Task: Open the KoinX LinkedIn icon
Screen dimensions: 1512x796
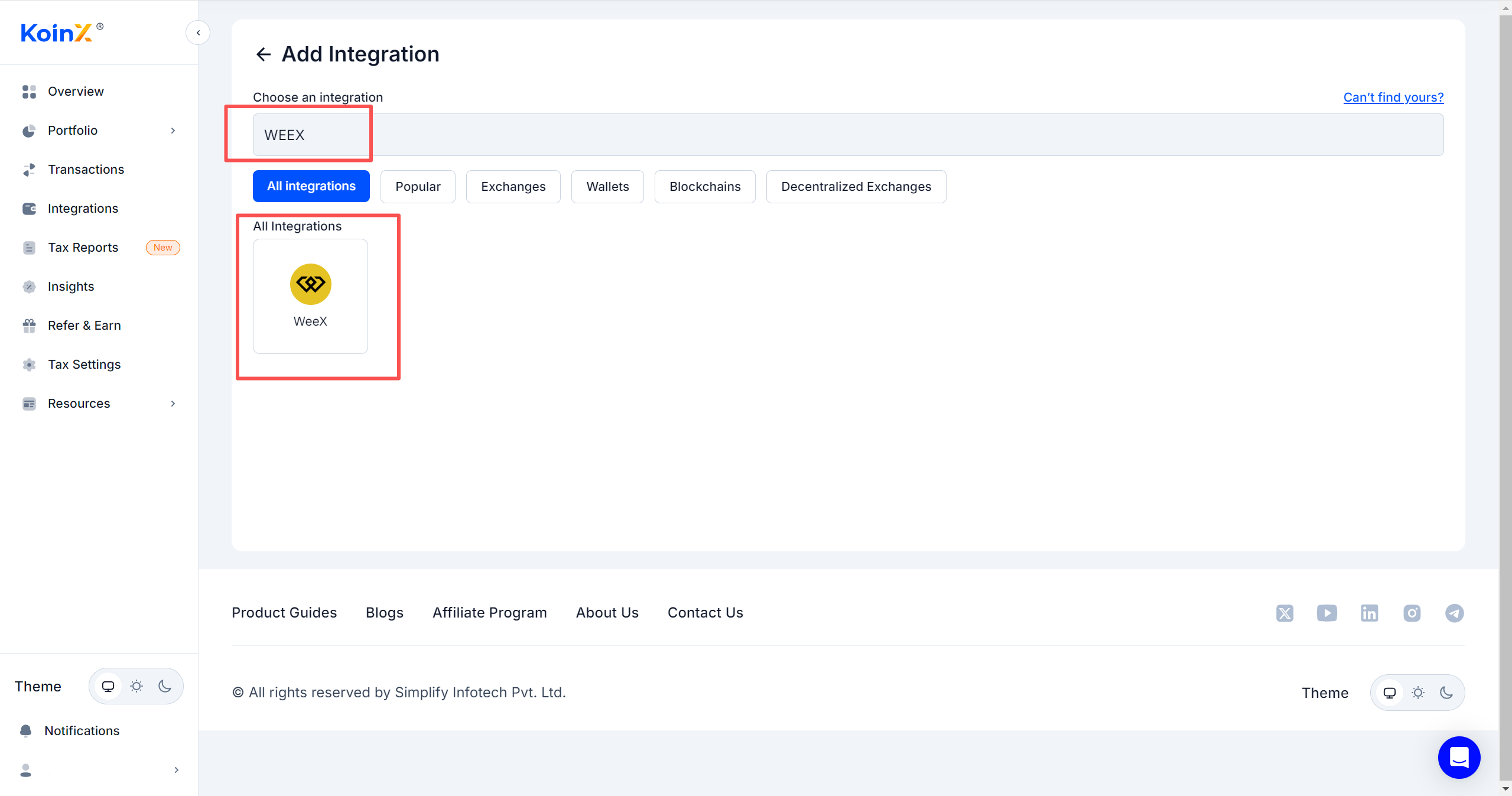Action: coord(1369,613)
